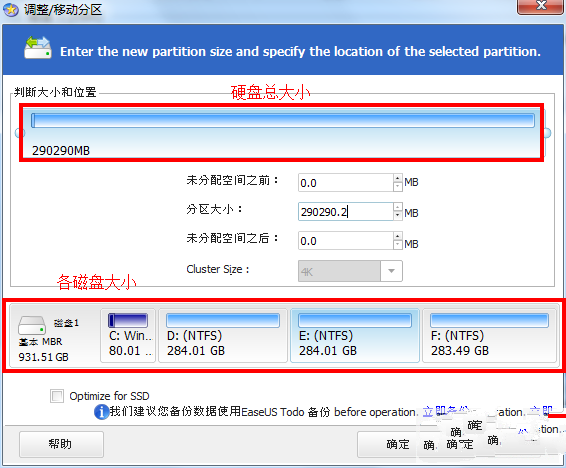Select the F: (NTFS) 283.49 GB partition
Viewport: 566px width, 468px height.
pos(489,335)
